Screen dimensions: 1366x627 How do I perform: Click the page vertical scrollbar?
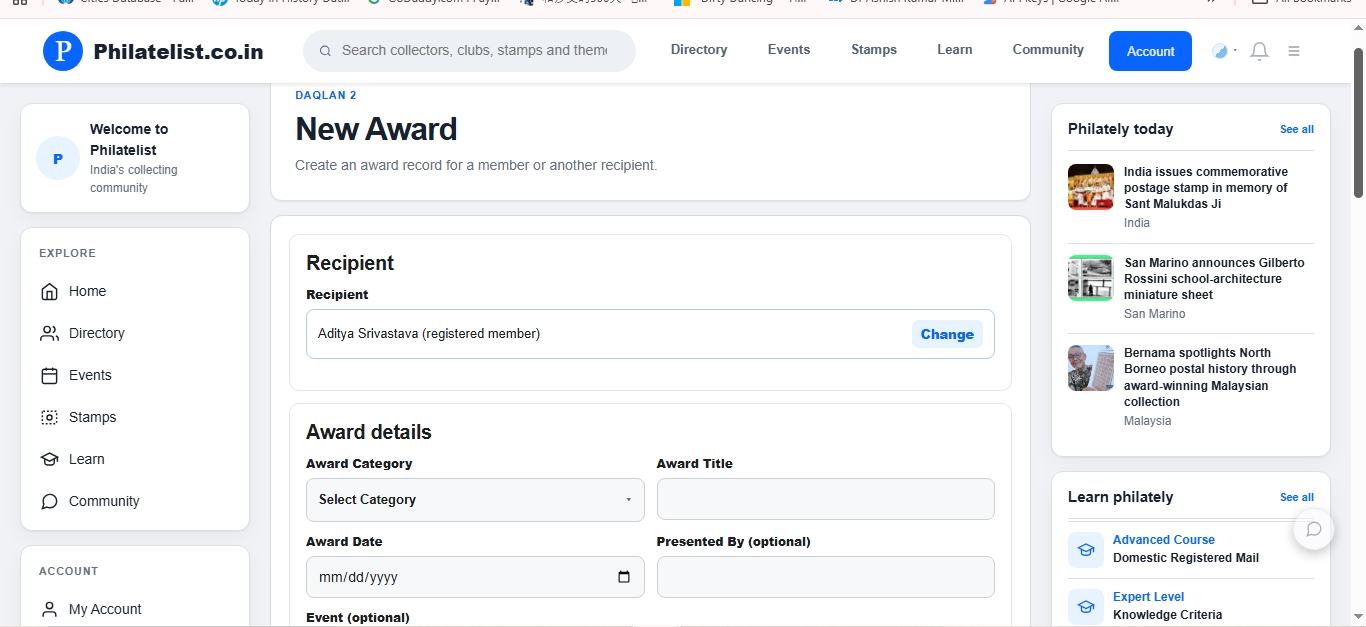tap(1358, 124)
